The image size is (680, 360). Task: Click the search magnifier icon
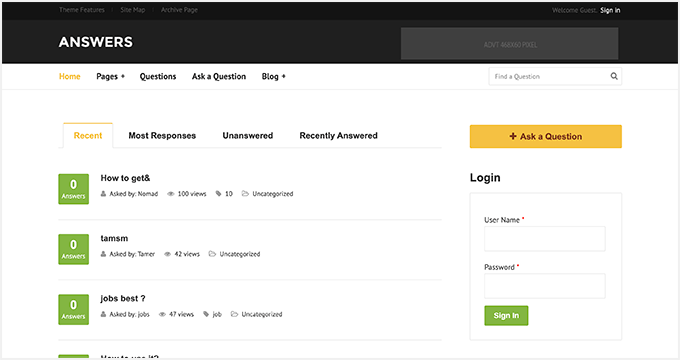click(x=614, y=76)
